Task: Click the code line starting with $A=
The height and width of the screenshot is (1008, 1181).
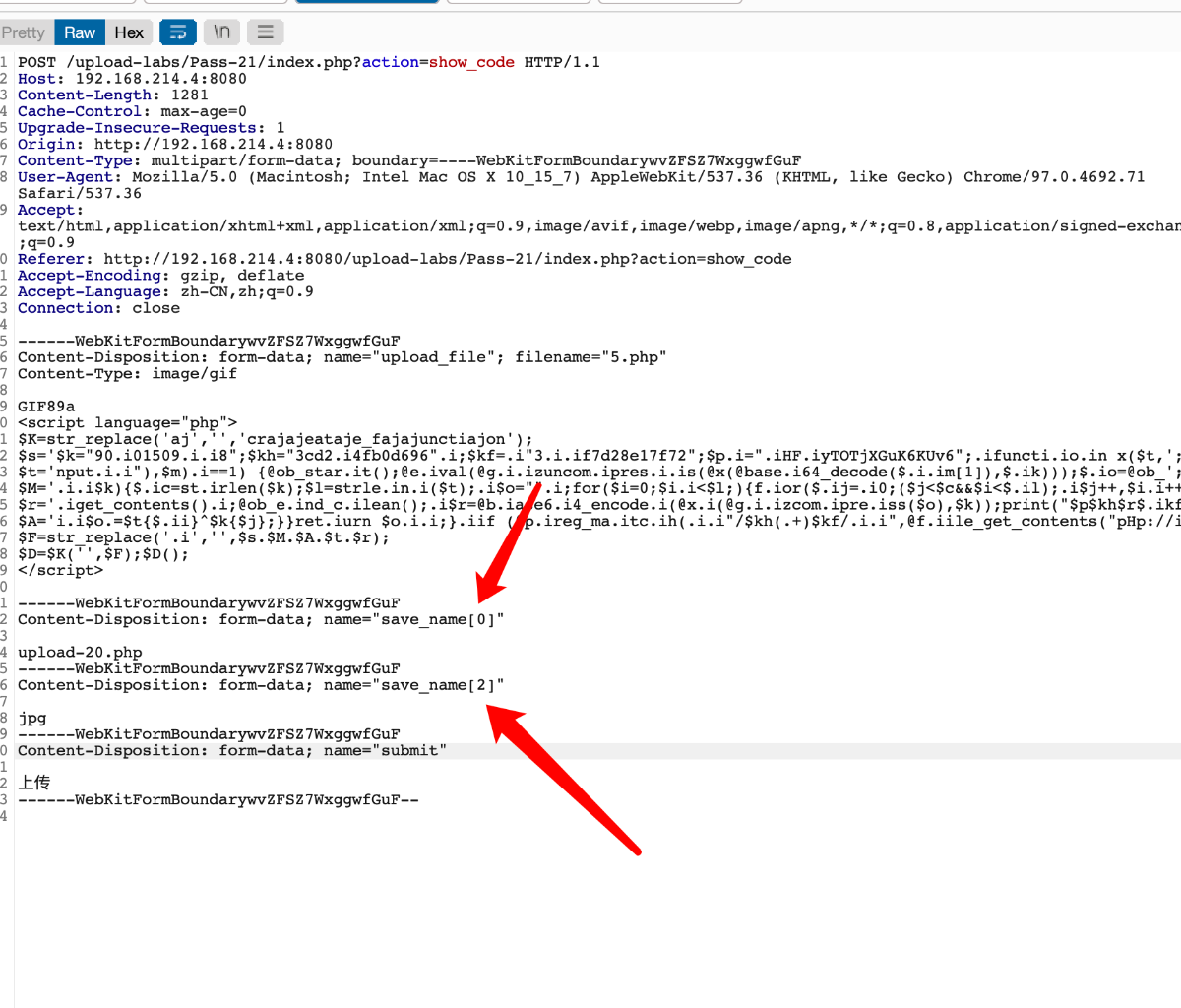Action: tap(599, 522)
